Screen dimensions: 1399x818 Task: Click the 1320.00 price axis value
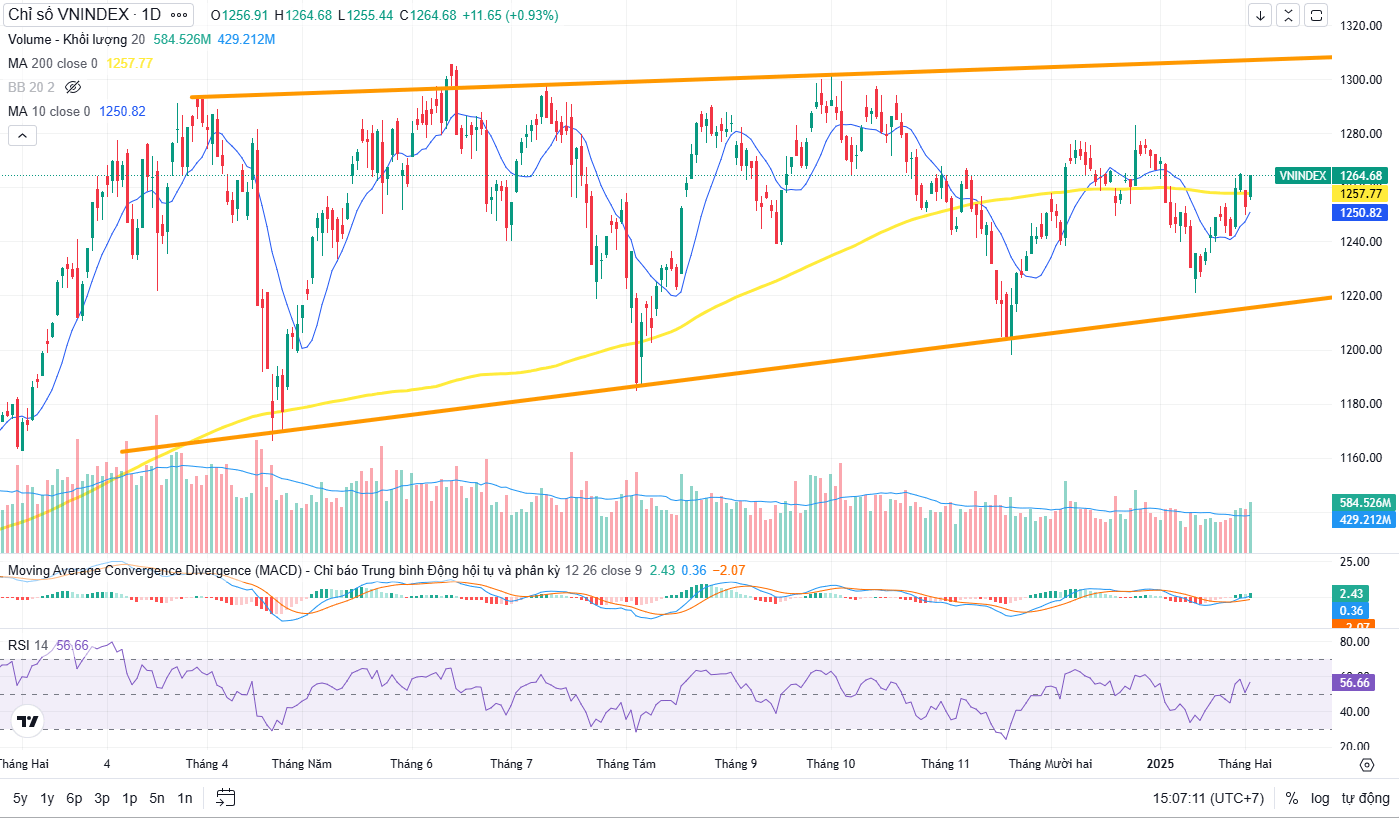coord(1361,26)
